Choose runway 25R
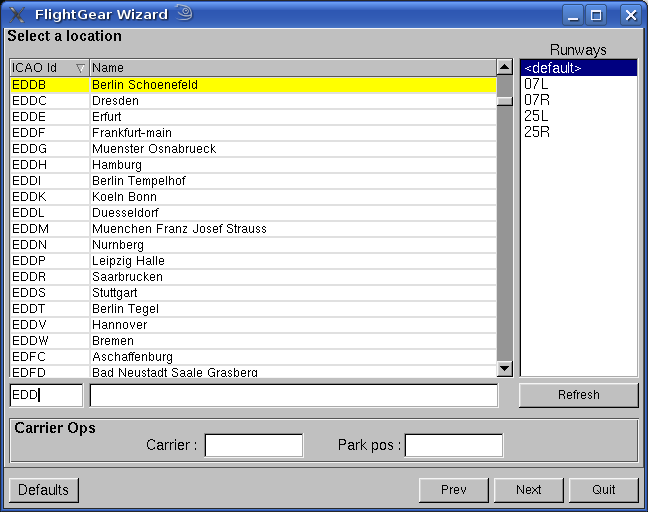Viewport: 648px width, 512px height. (x=579, y=132)
